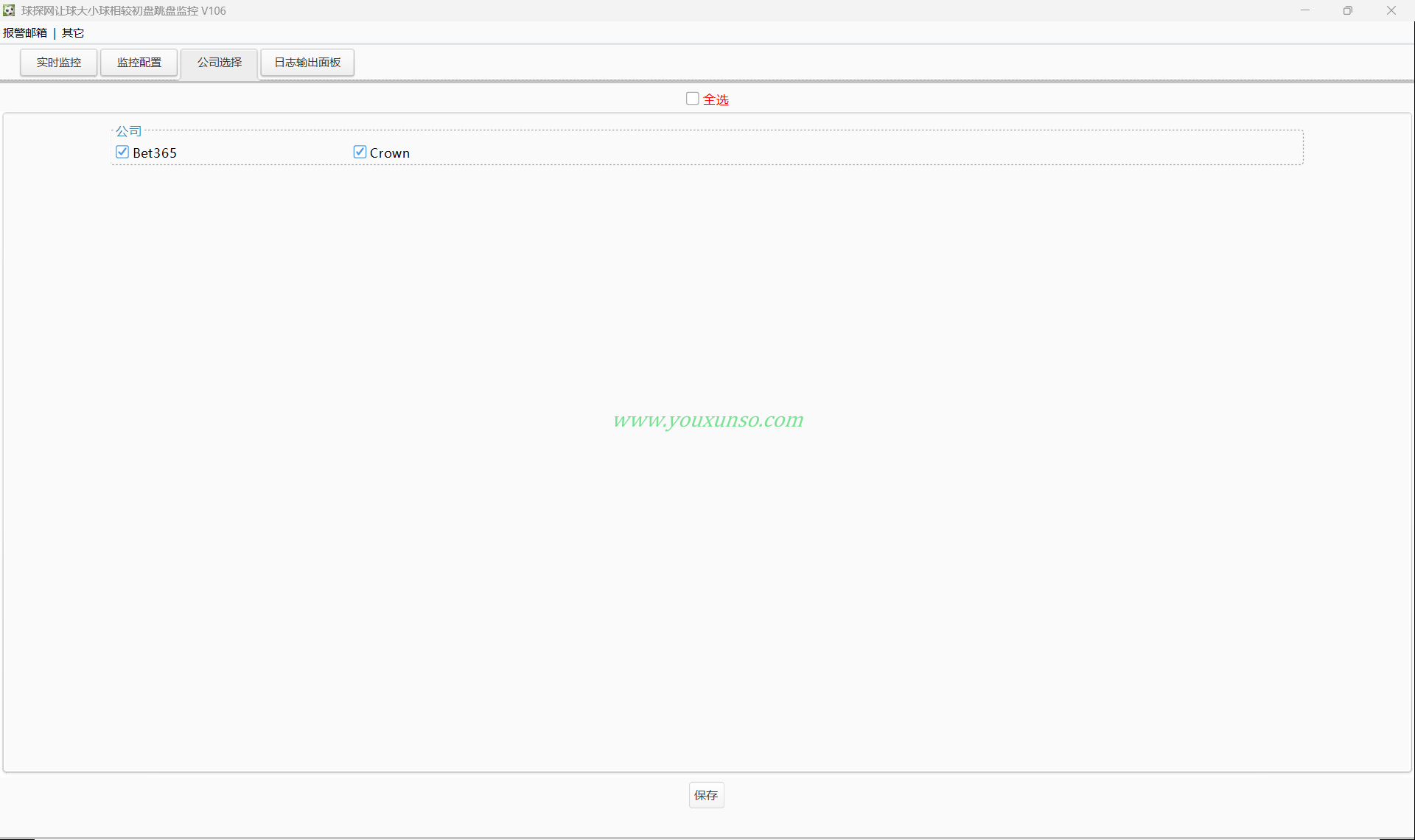
Task: Open the 报警邮箱 menu
Action: pos(25,33)
